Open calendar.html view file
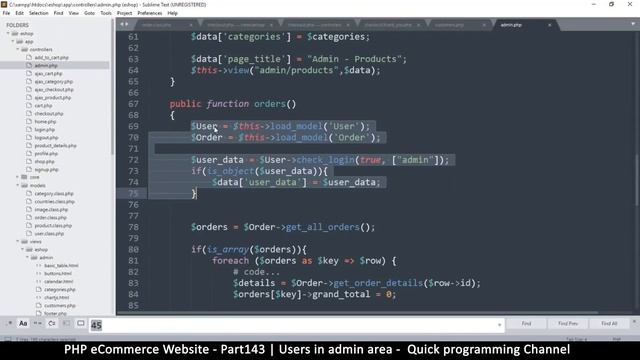 tap(58, 282)
